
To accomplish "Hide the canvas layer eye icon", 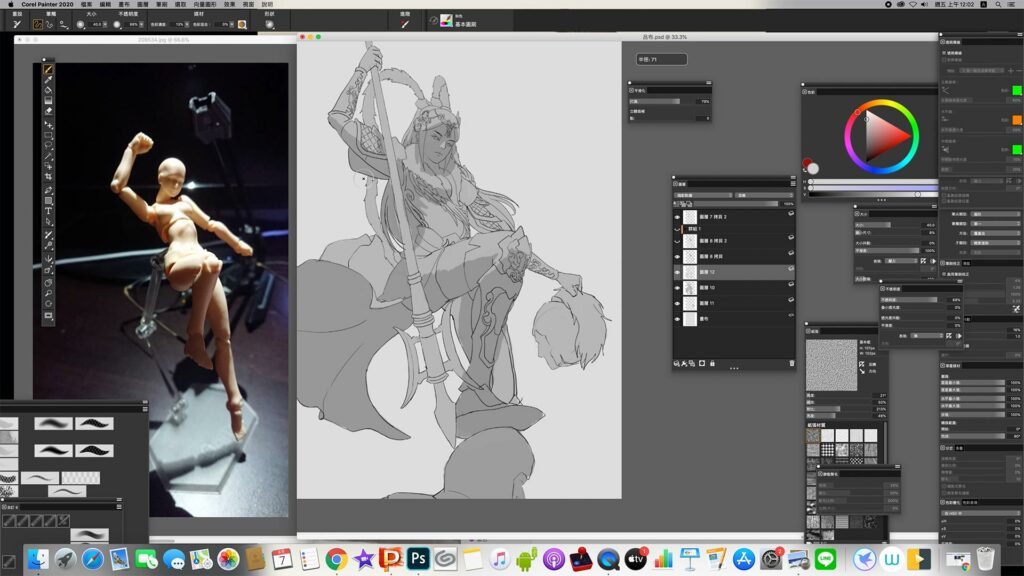I will (x=677, y=319).
